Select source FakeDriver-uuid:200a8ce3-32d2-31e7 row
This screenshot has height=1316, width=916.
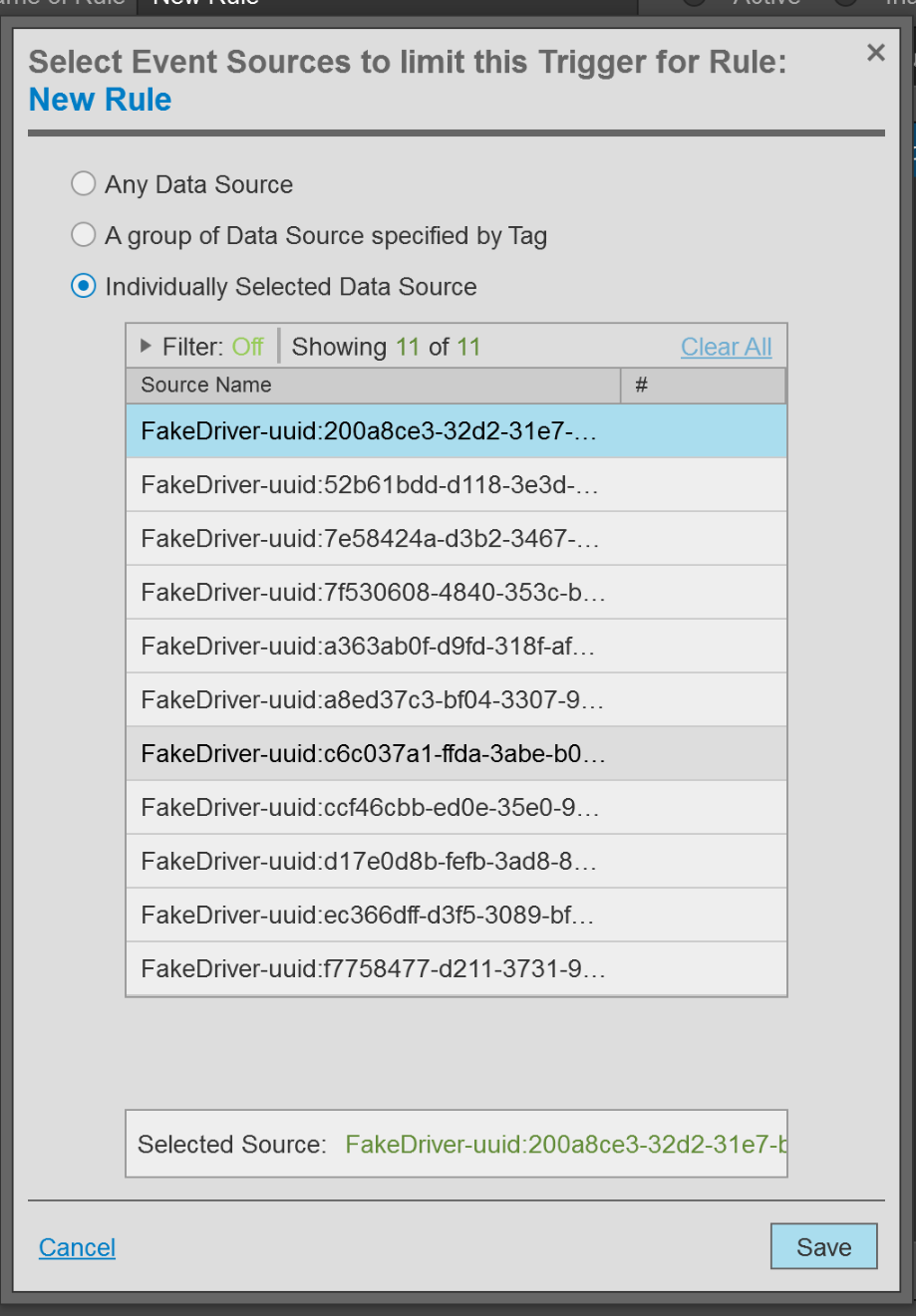[x=457, y=431]
